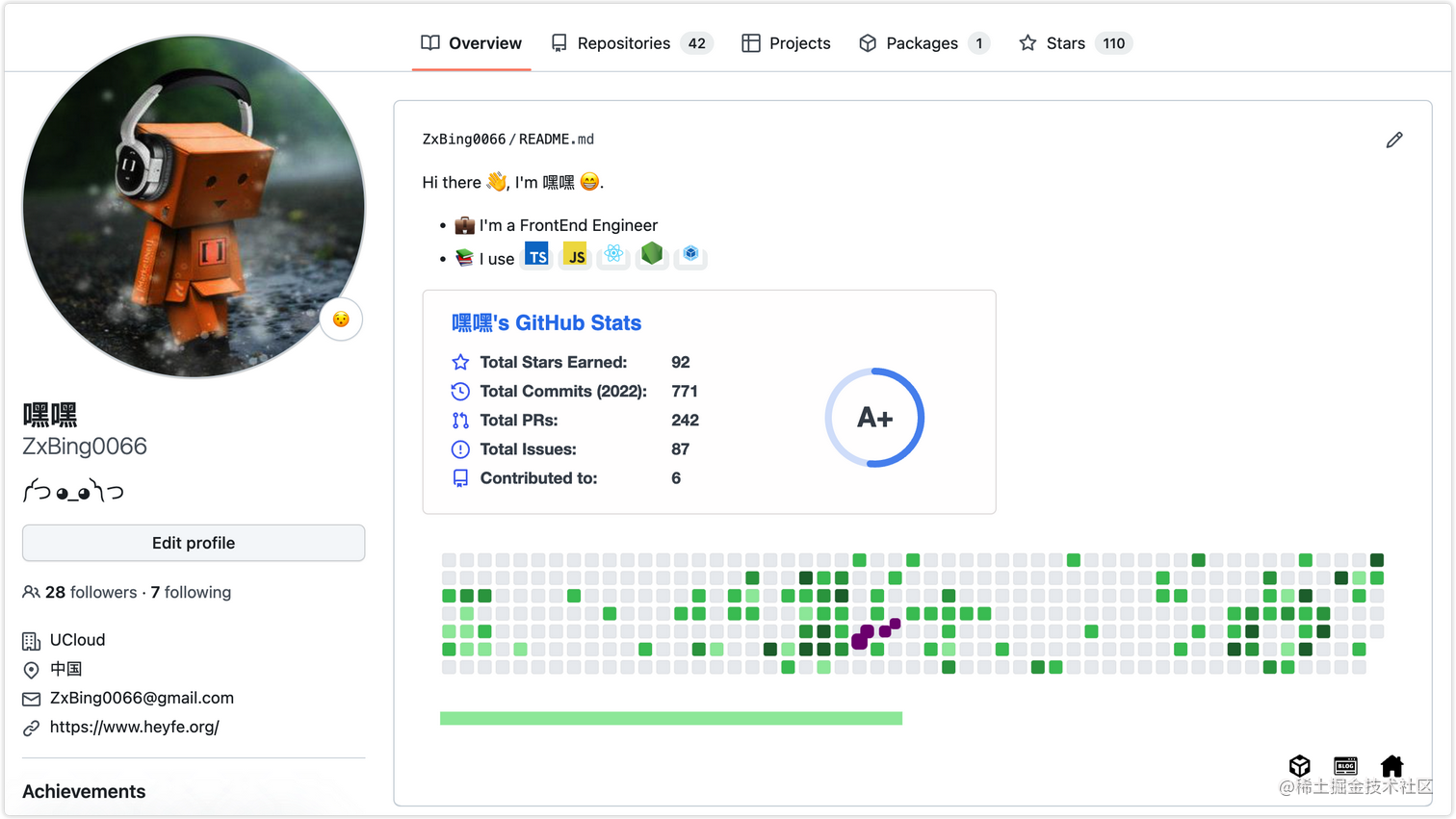Click the mail icon beside the email address

(x=30, y=698)
